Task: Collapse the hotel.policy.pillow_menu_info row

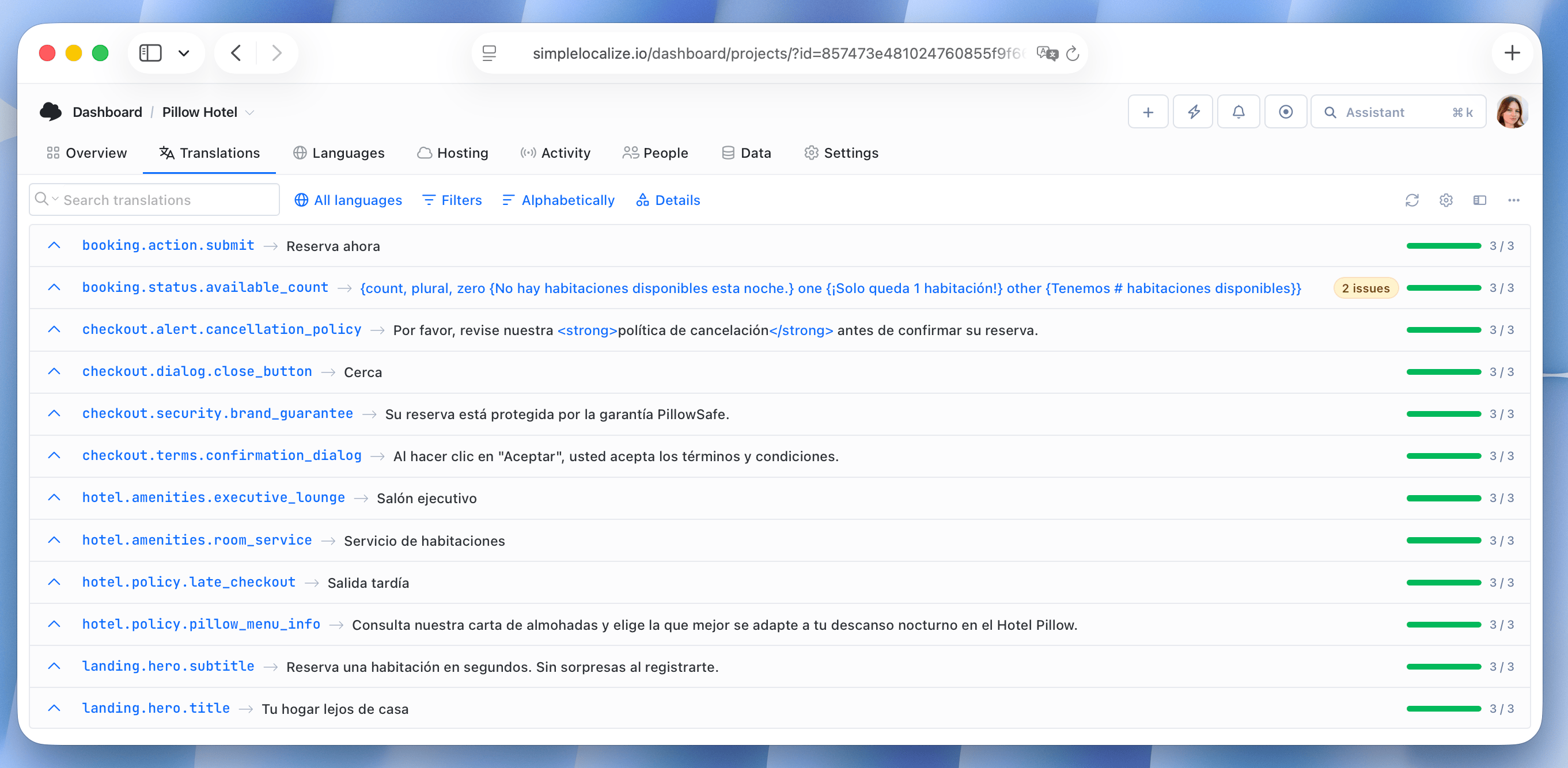Action: [54, 623]
